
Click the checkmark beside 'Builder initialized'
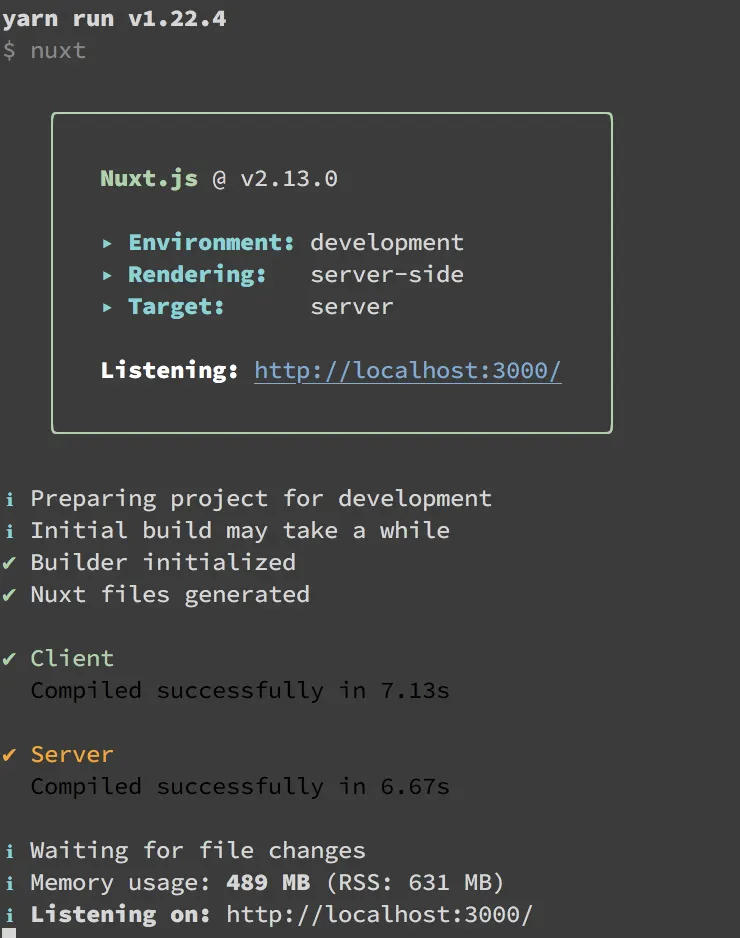(x=8, y=562)
